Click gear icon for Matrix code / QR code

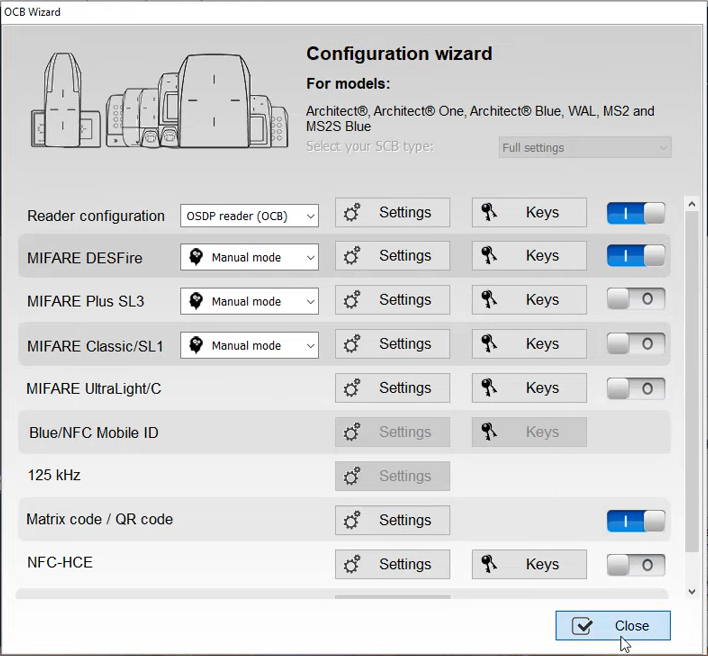coord(352,520)
